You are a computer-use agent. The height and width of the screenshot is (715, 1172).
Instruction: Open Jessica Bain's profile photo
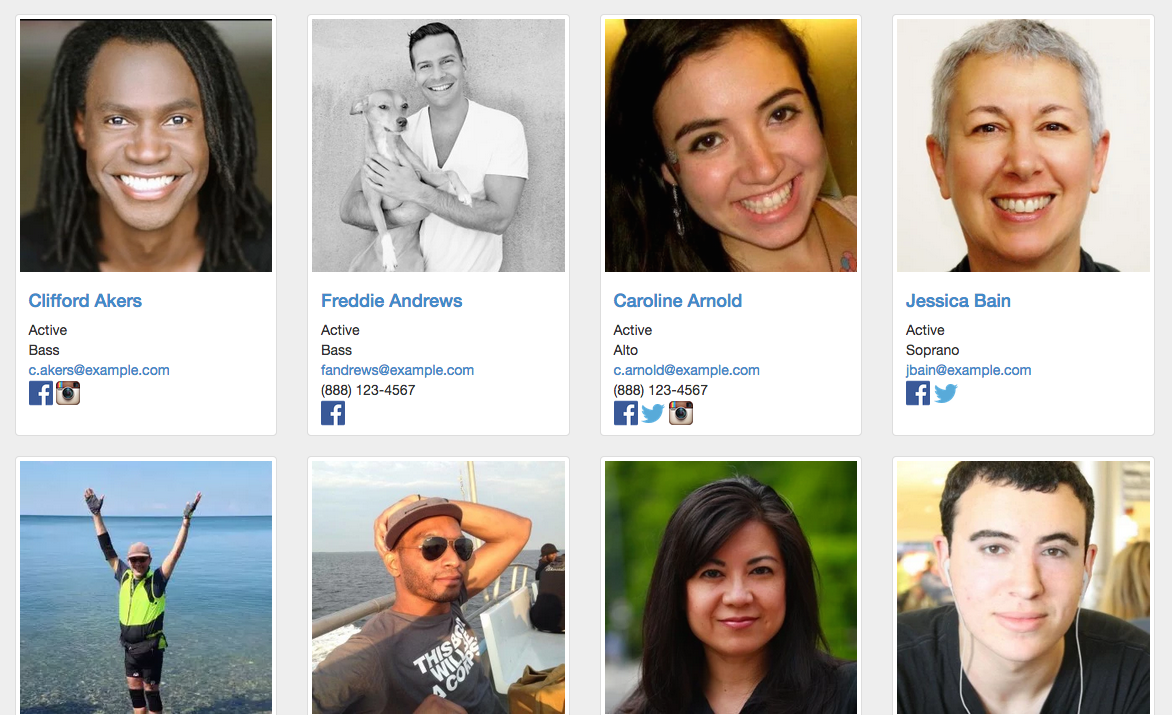pyautogui.click(x=1023, y=146)
